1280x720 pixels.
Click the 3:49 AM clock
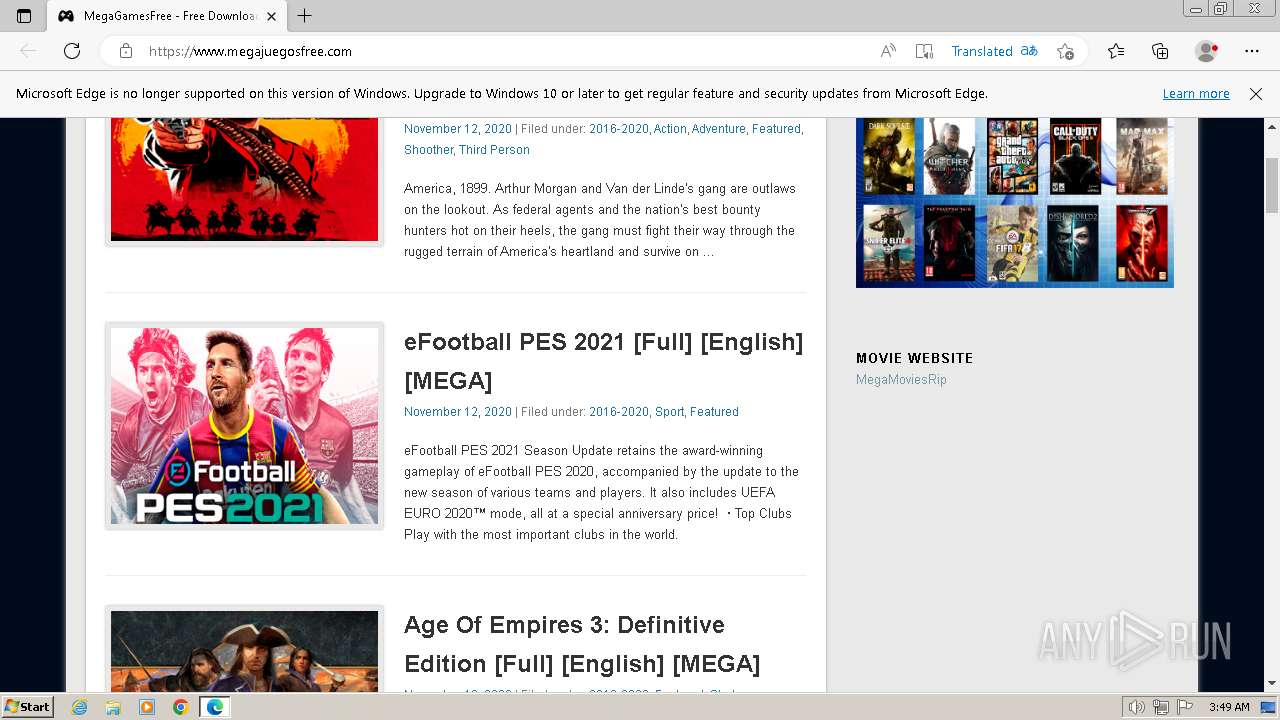click(1229, 707)
